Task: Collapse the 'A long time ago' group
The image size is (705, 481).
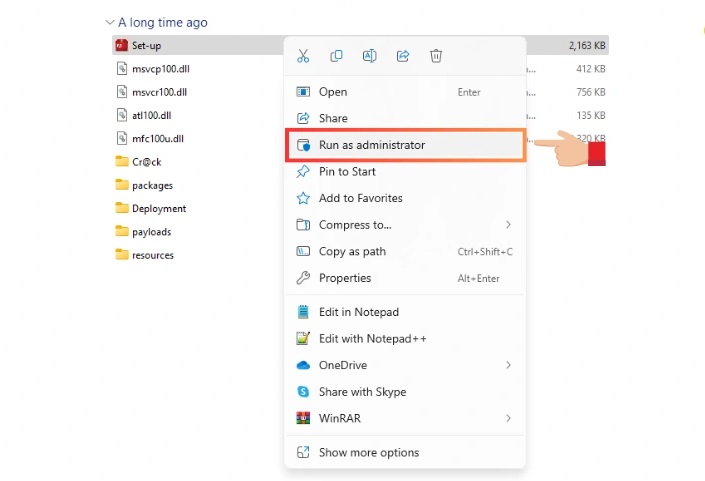Action: point(110,22)
